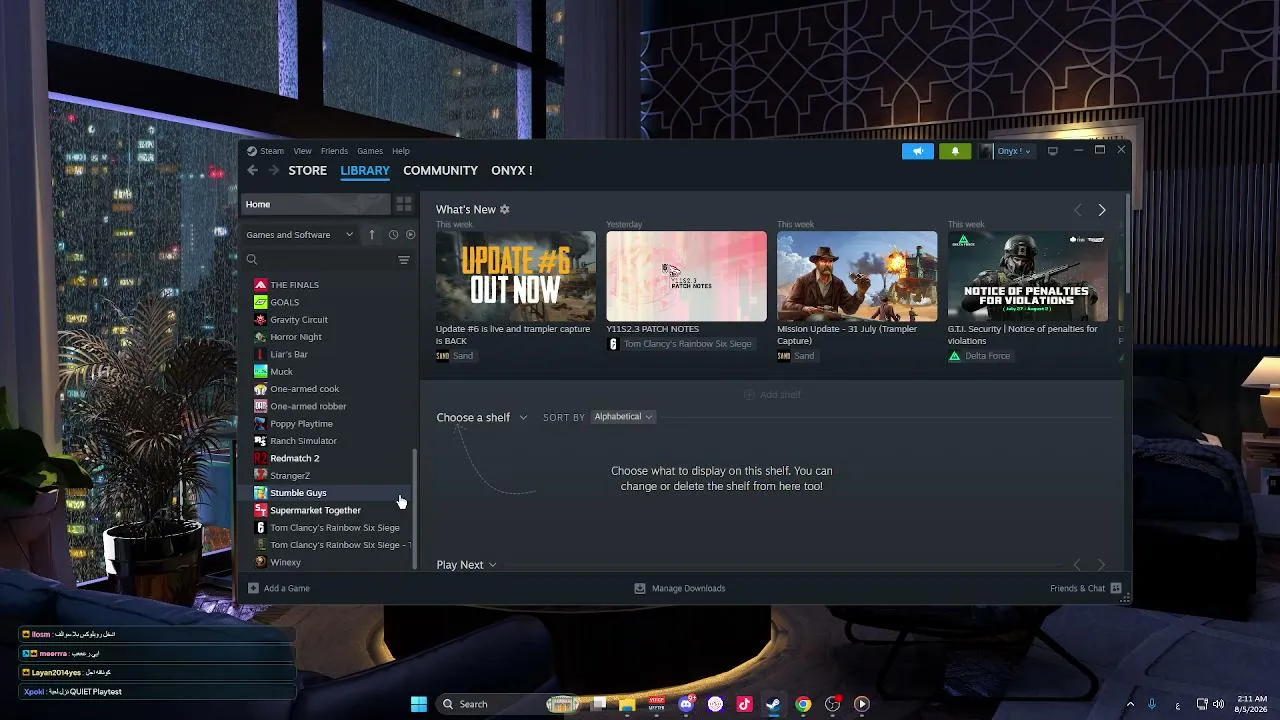Click Add a Game
Screen dimensions: 1280x720
coord(279,588)
